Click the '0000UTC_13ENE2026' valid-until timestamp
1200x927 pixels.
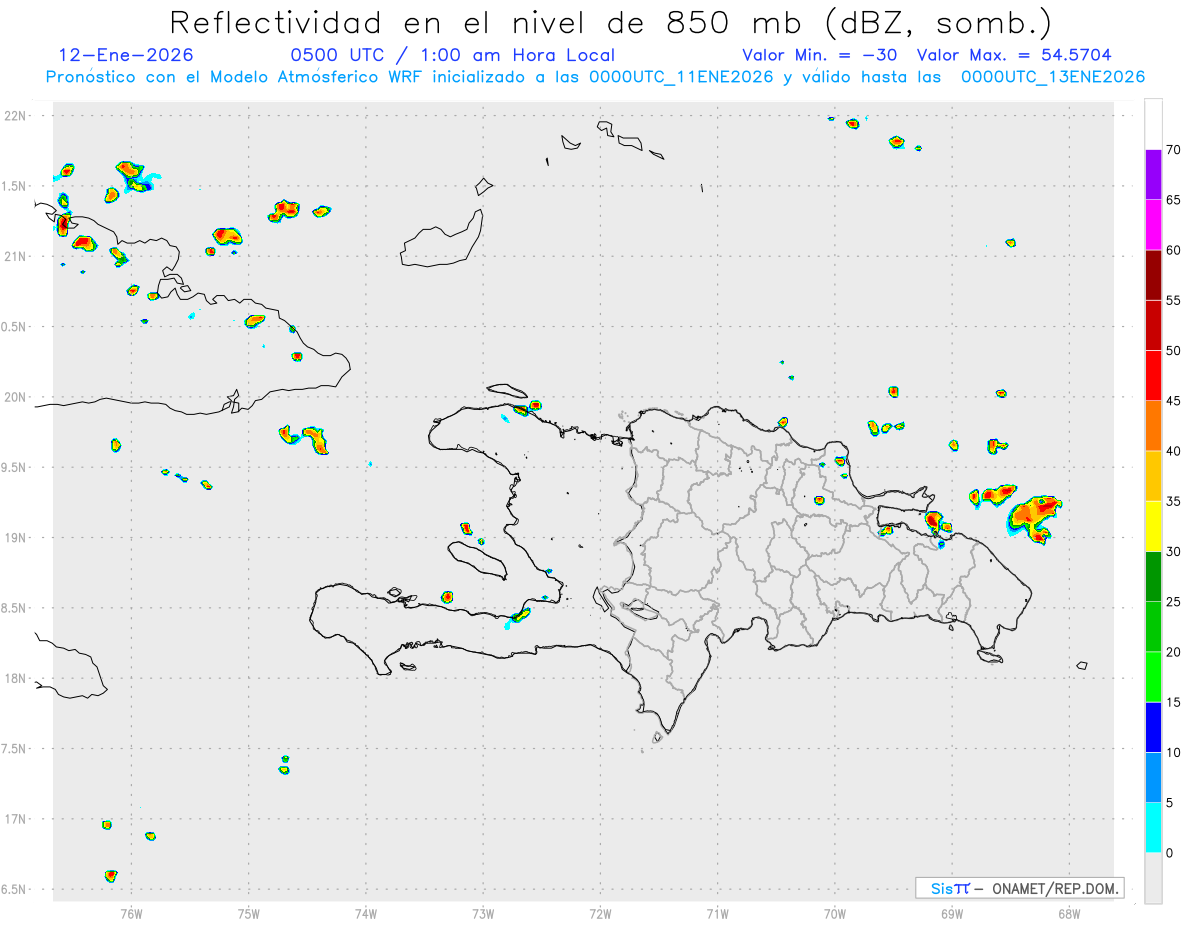(1053, 77)
